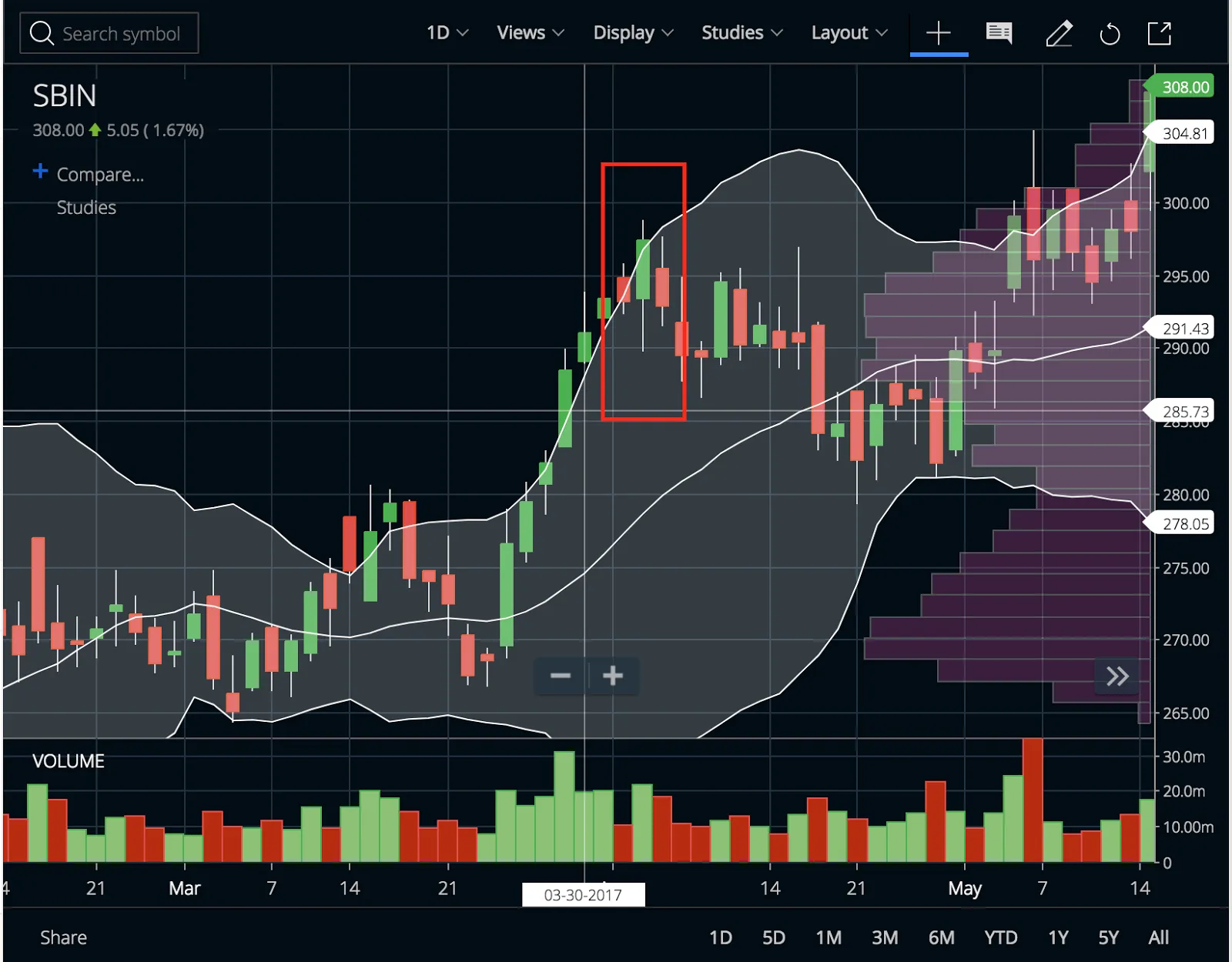Open the 1D interval dropdown
This screenshot has height=962, width=1232.
click(x=447, y=32)
